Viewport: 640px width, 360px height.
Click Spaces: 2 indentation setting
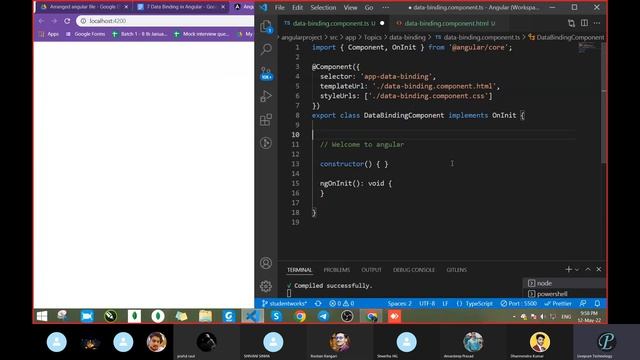[400, 303]
